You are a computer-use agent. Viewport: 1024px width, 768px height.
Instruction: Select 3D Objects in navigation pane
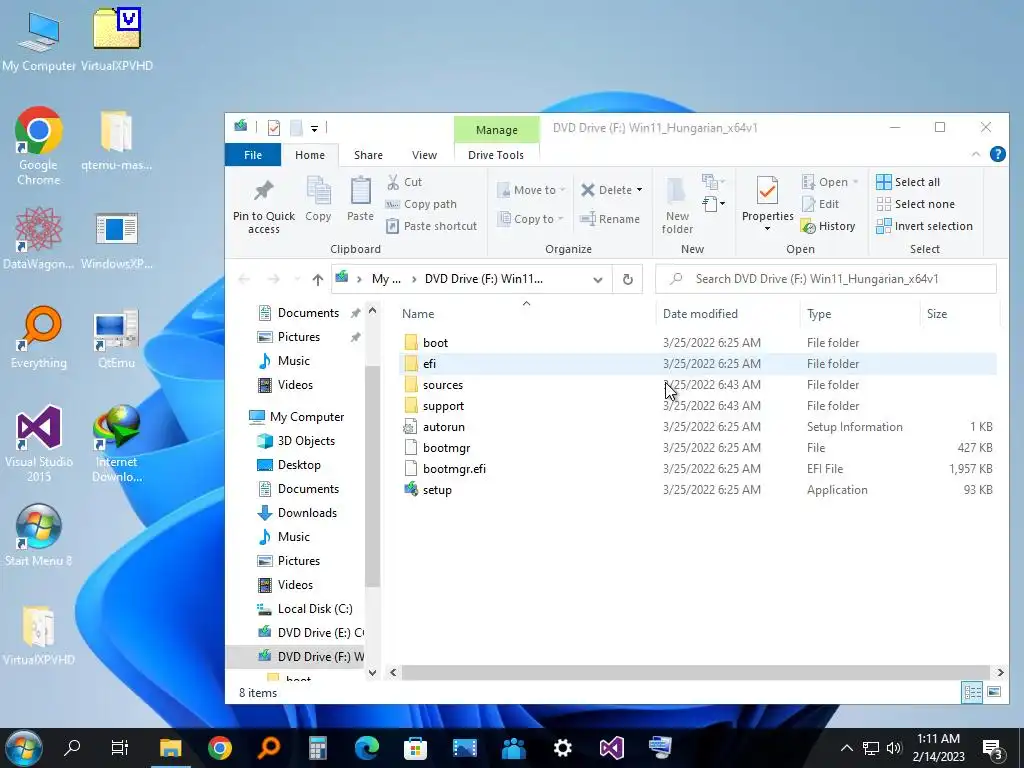pos(296,441)
